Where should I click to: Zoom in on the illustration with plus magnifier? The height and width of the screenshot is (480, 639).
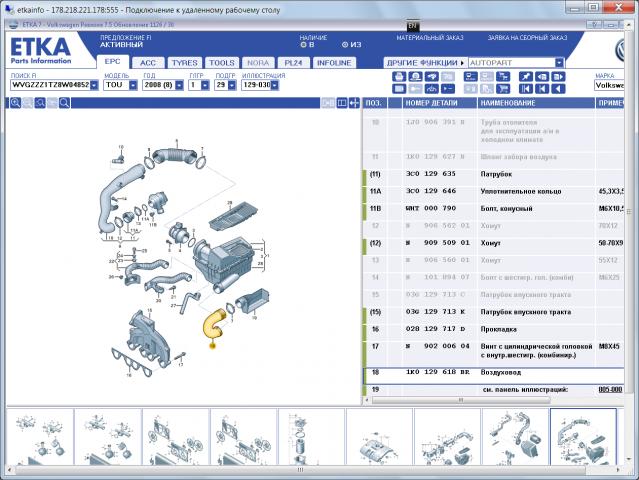click(x=15, y=103)
